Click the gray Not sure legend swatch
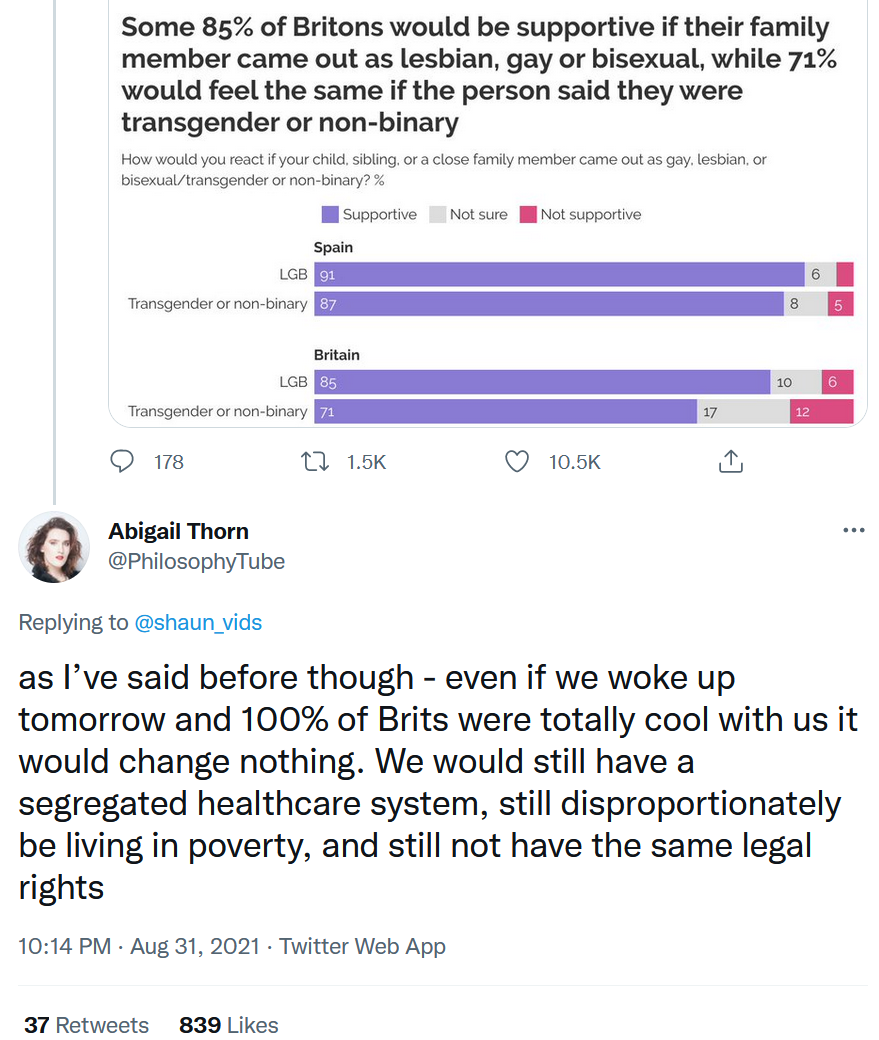Screen dimensions: 879x1040 (x=437, y=214)
